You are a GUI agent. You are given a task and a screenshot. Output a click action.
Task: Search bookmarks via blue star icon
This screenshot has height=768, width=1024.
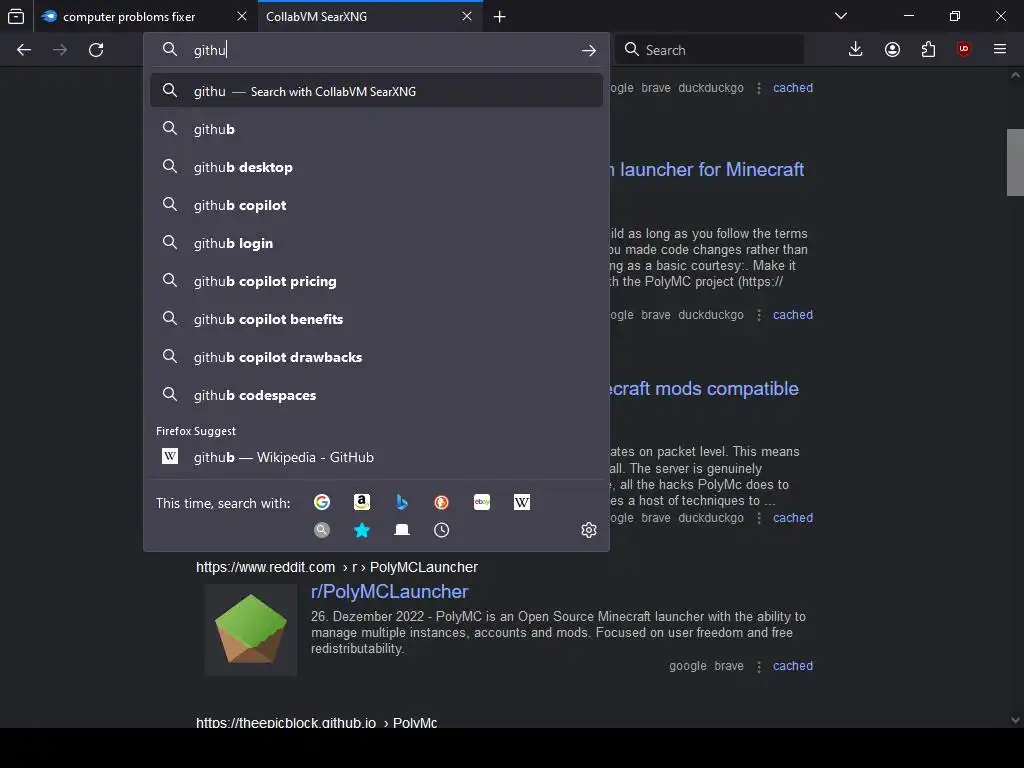click(362, 530)
